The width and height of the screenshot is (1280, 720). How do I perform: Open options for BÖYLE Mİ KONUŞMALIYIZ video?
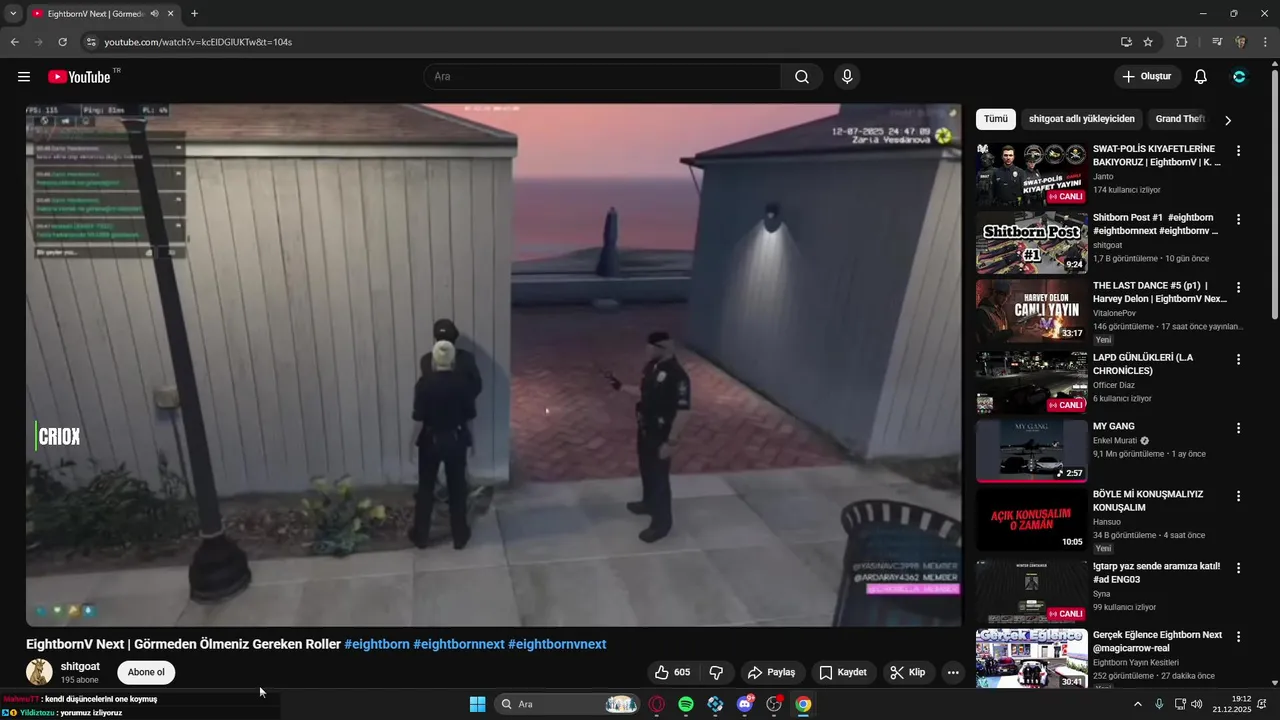tap(1238, 496)
